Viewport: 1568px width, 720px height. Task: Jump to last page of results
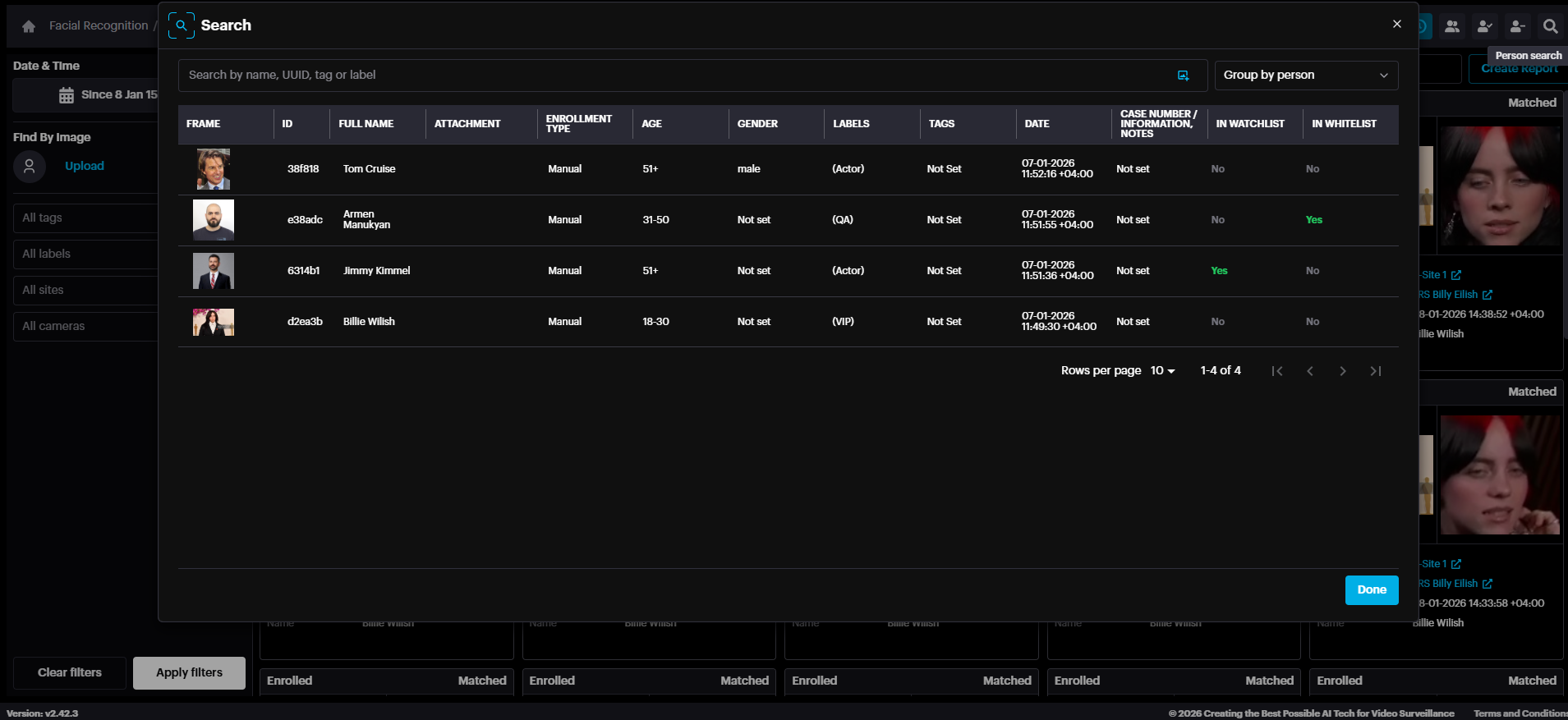click(x=1375, y=371)
